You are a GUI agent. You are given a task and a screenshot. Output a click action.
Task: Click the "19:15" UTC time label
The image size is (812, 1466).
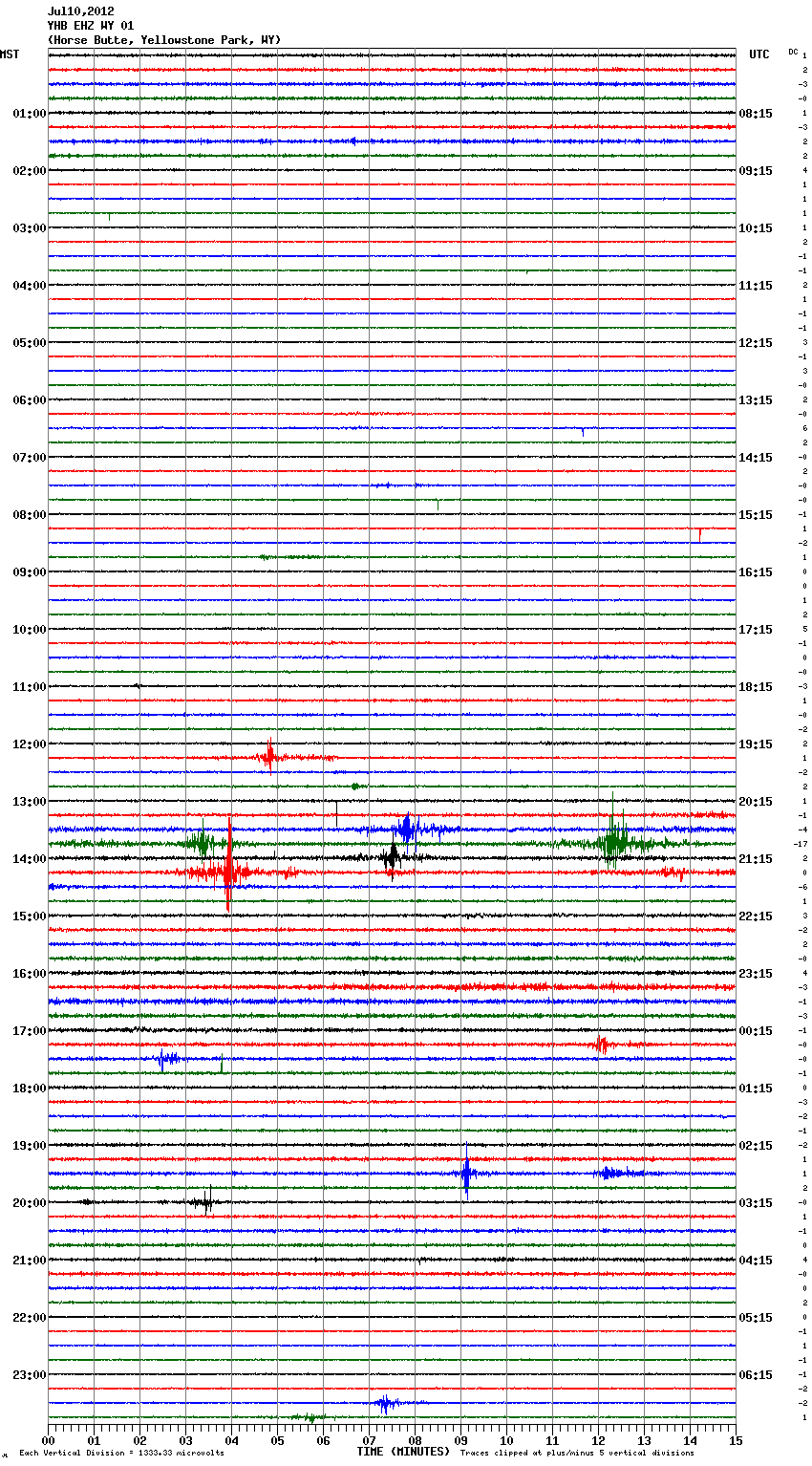(x=756, y=744)
